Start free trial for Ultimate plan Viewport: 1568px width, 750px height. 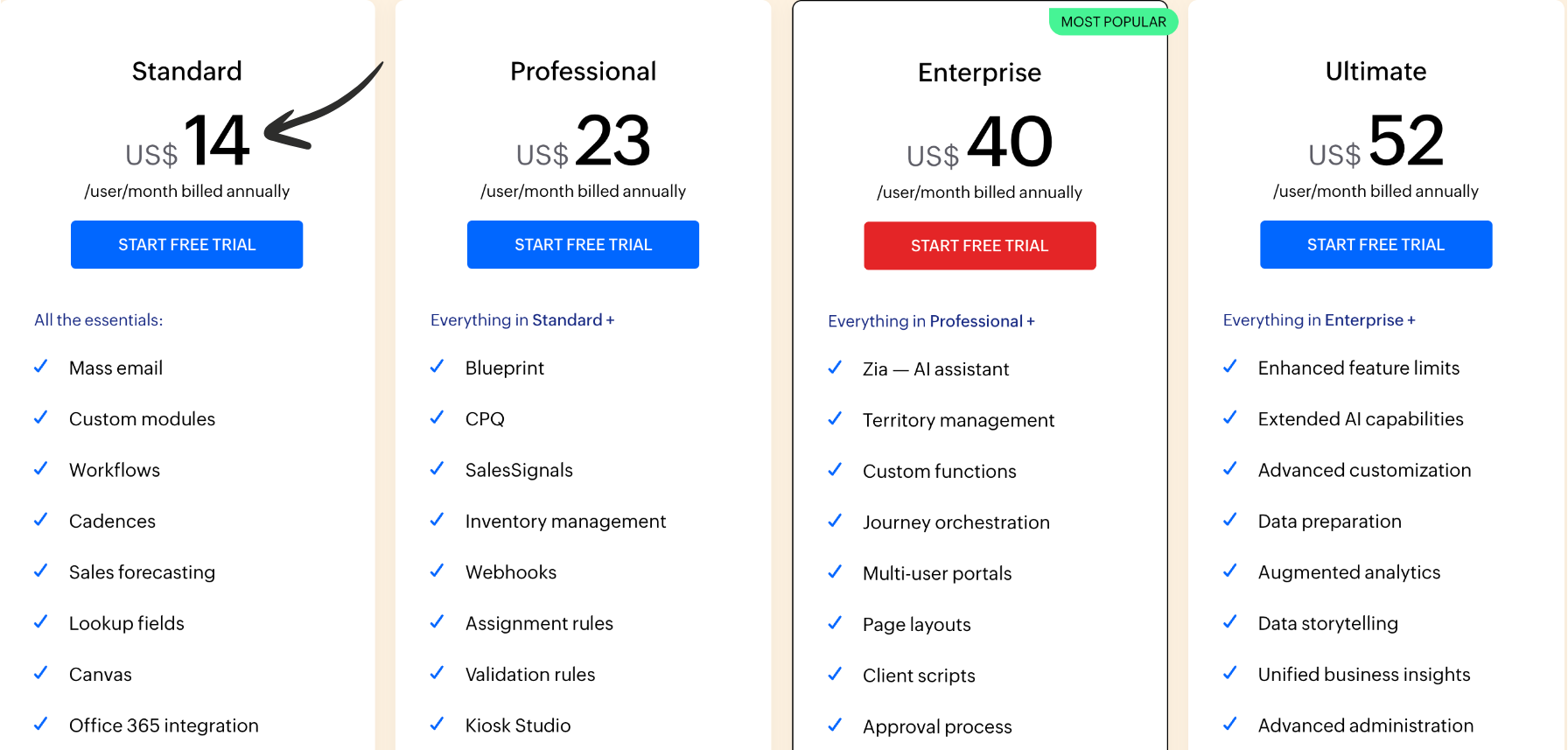tap(1375, 245)
